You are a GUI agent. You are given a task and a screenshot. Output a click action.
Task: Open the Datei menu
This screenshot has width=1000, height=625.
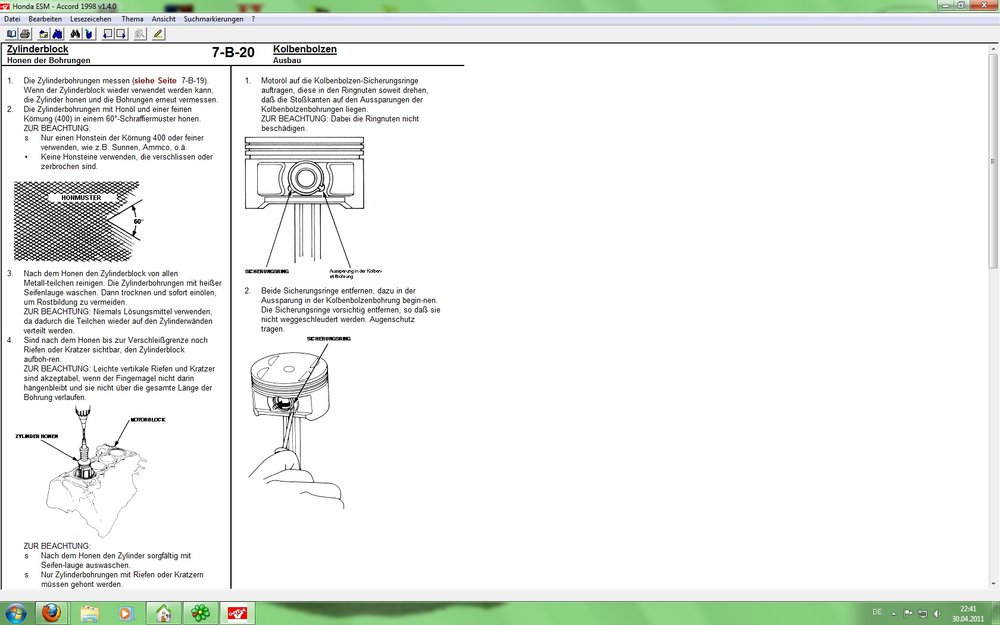[12, 19]
